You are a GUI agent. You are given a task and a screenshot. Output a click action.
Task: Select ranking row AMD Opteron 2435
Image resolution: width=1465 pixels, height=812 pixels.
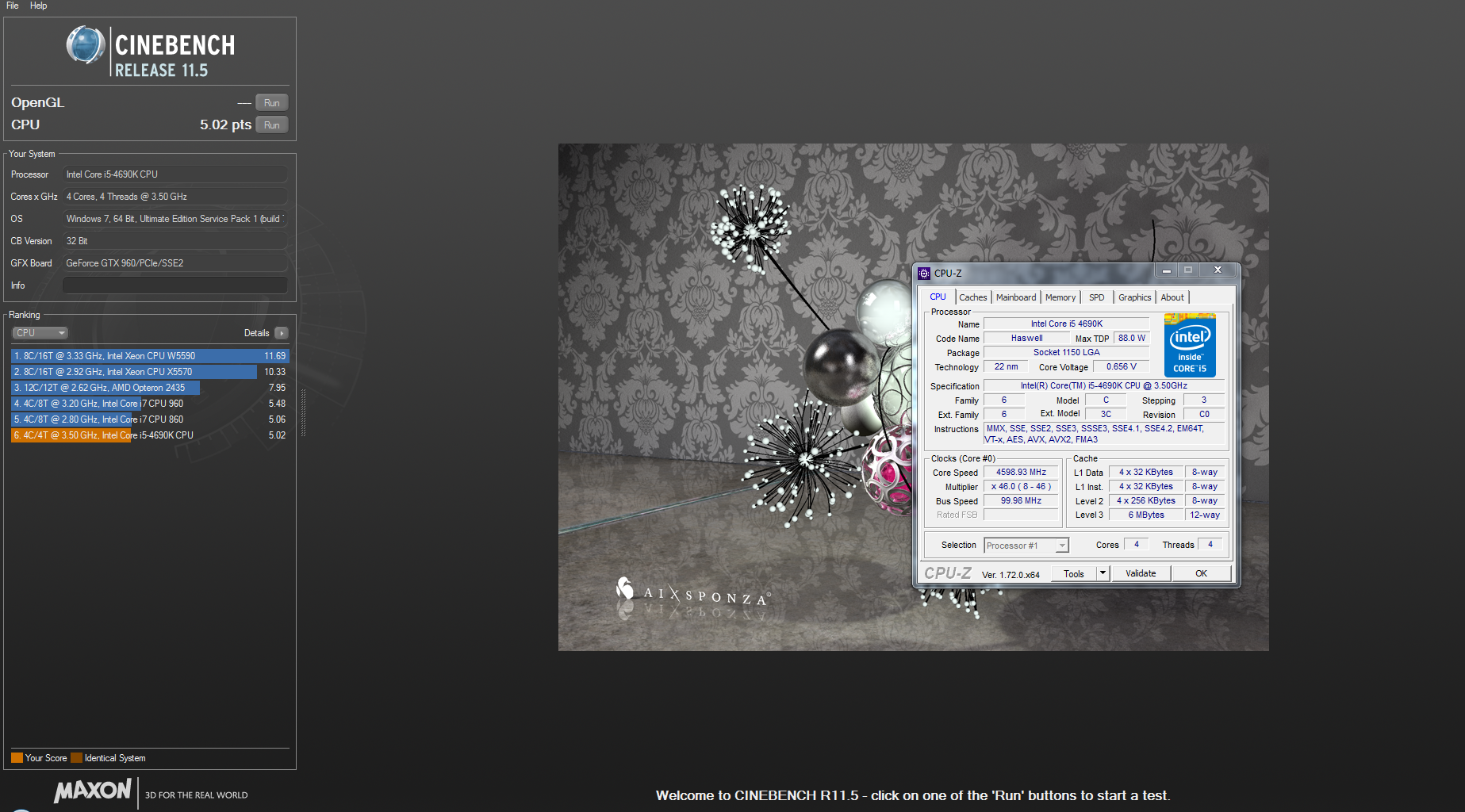[150, 388]
